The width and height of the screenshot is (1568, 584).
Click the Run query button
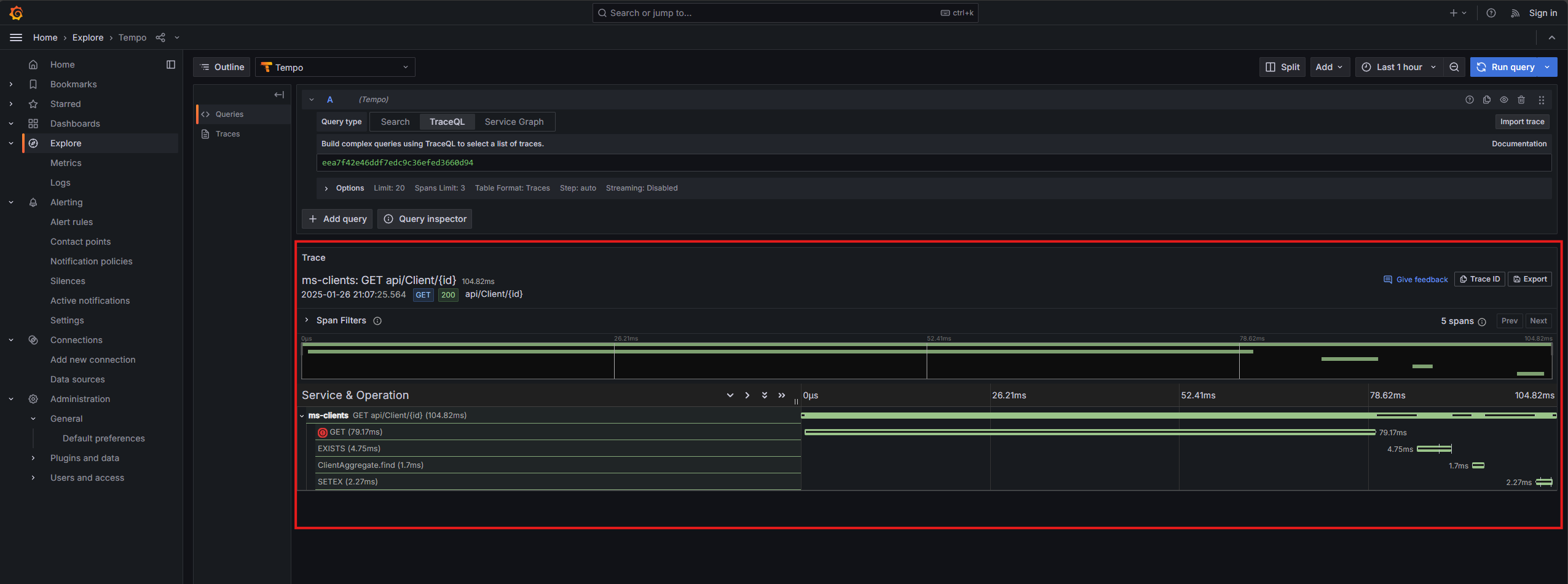pos(1505,67)
